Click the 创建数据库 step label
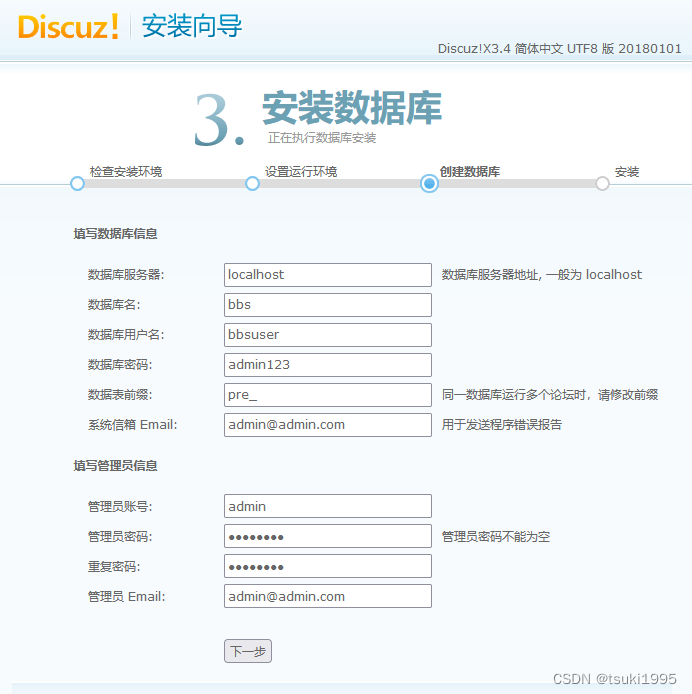 470,171
